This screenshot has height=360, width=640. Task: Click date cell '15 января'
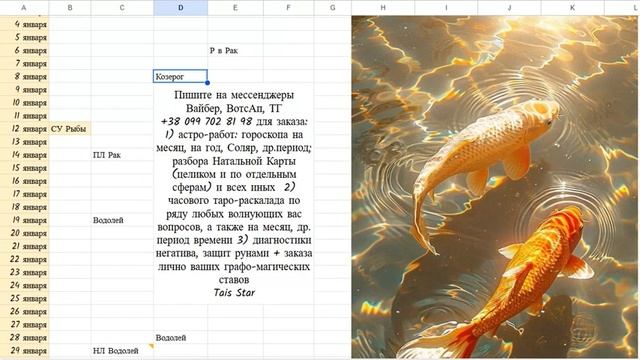[x=24, y=168]
